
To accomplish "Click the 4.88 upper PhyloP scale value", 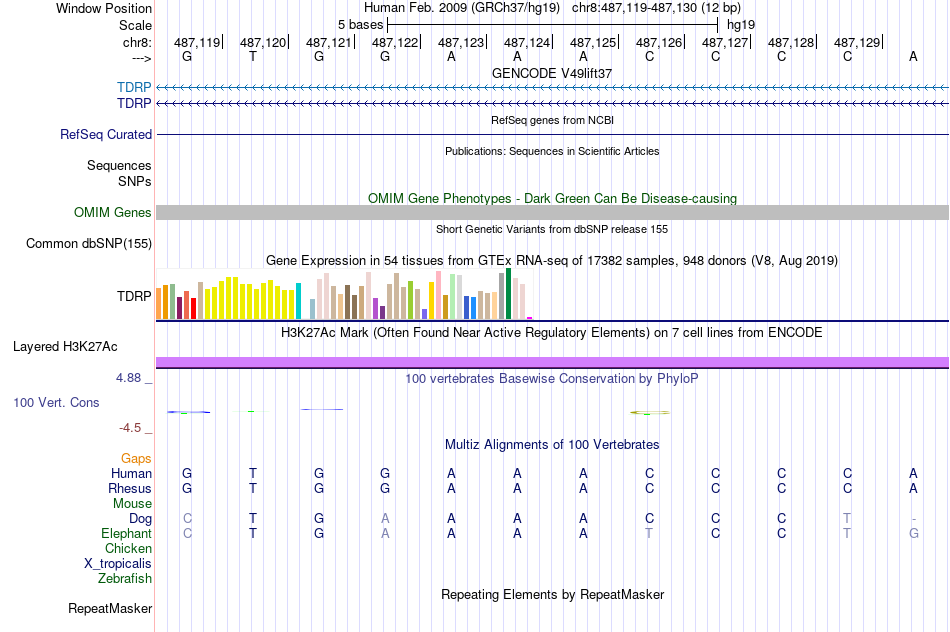I will (x=128, y=378).
